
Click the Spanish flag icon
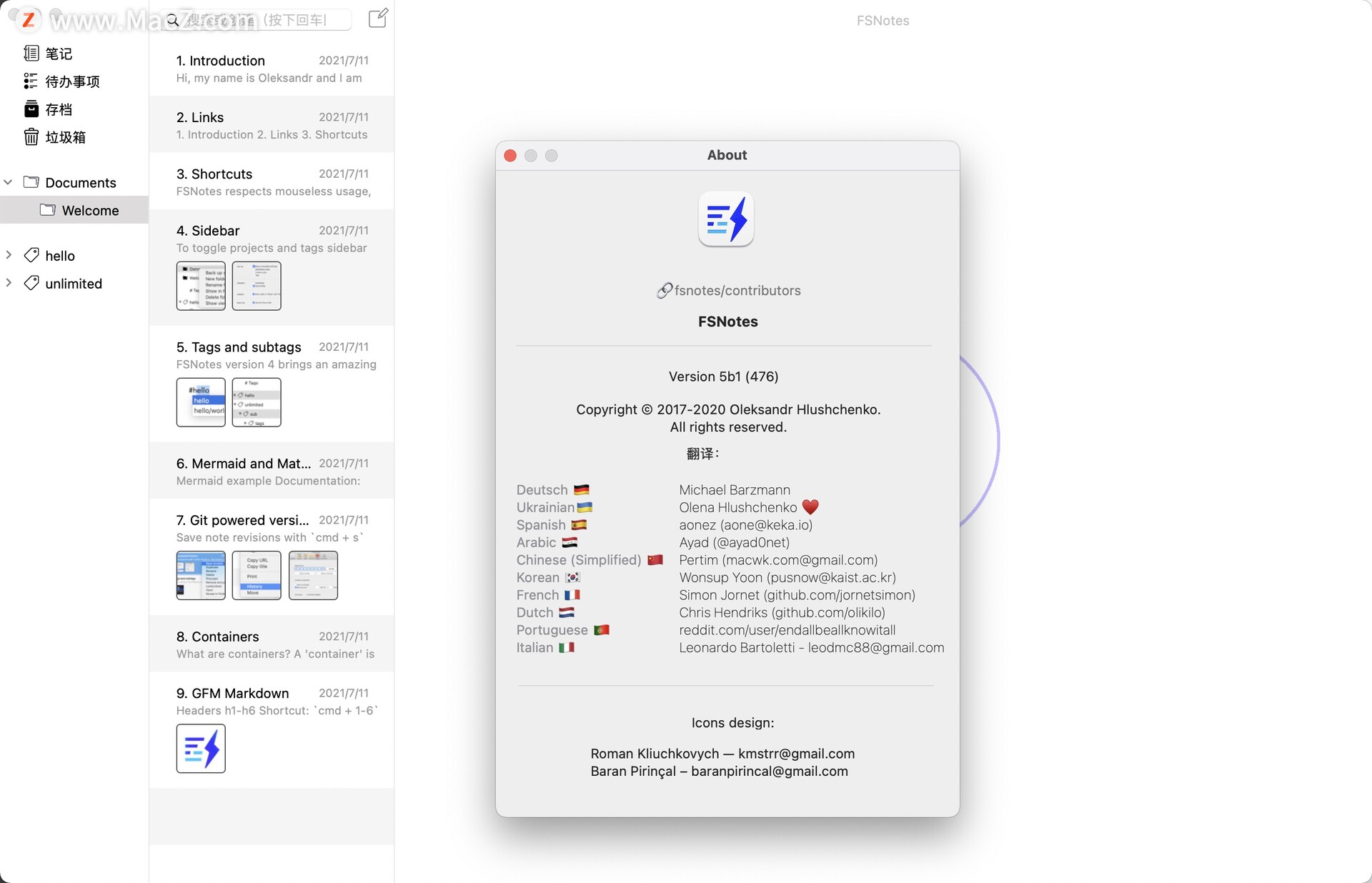(x=579, y=525)
